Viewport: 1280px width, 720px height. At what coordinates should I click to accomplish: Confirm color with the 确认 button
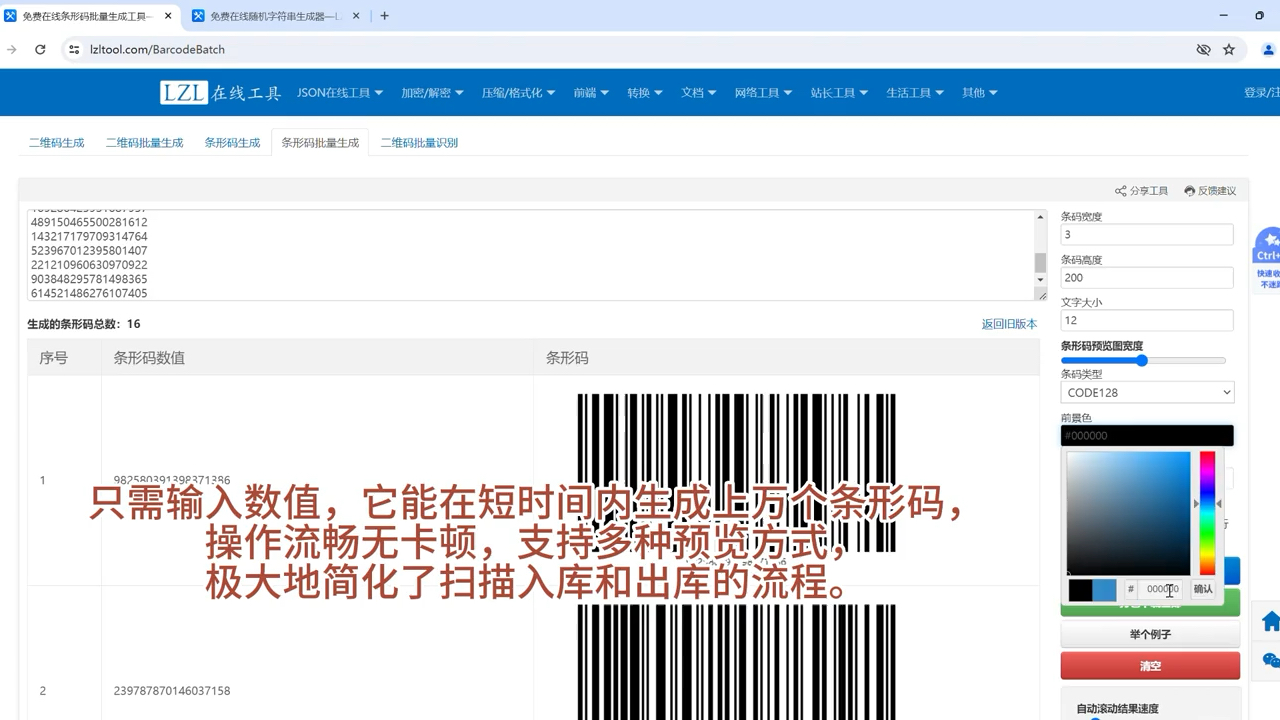click(x=1203, y=589)
